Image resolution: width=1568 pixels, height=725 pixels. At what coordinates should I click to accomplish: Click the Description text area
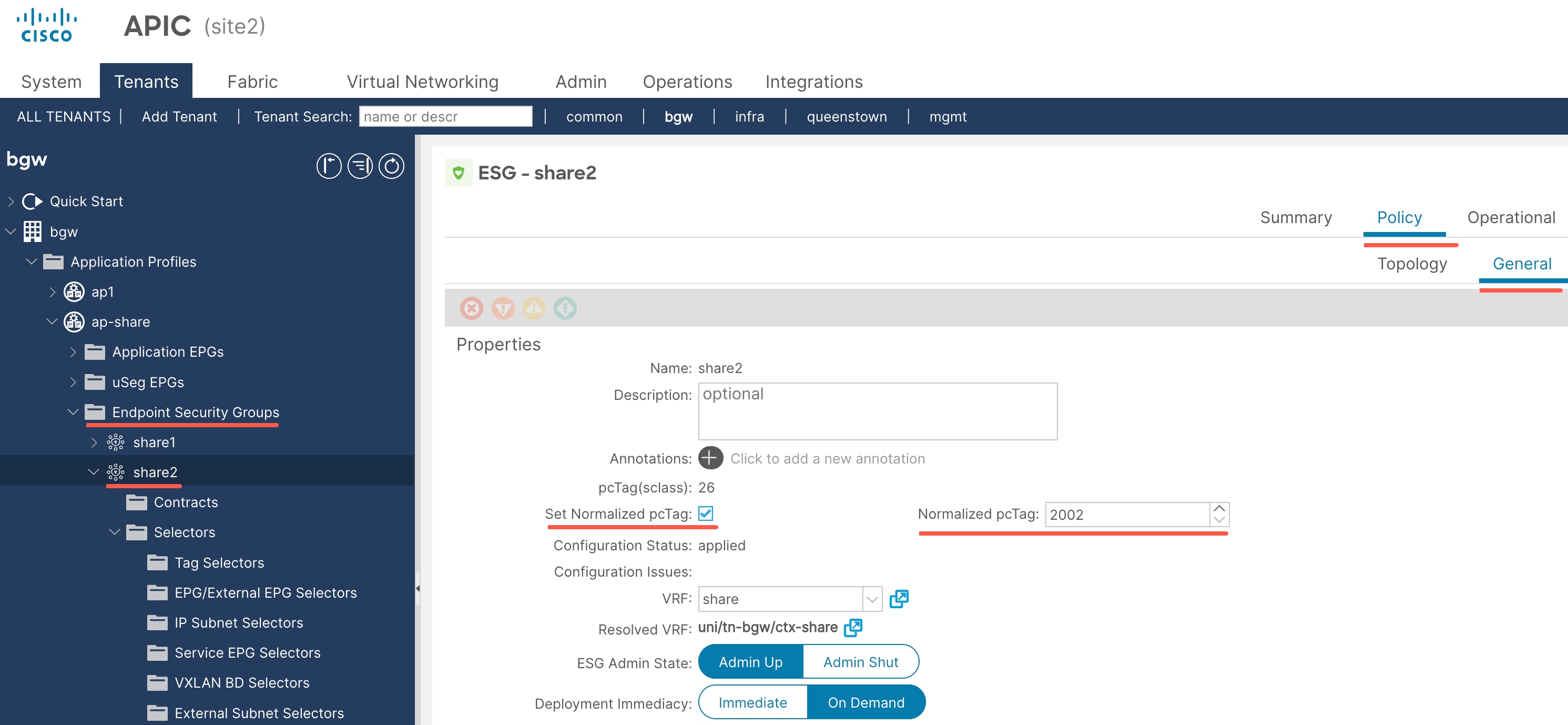click(878, 411)
